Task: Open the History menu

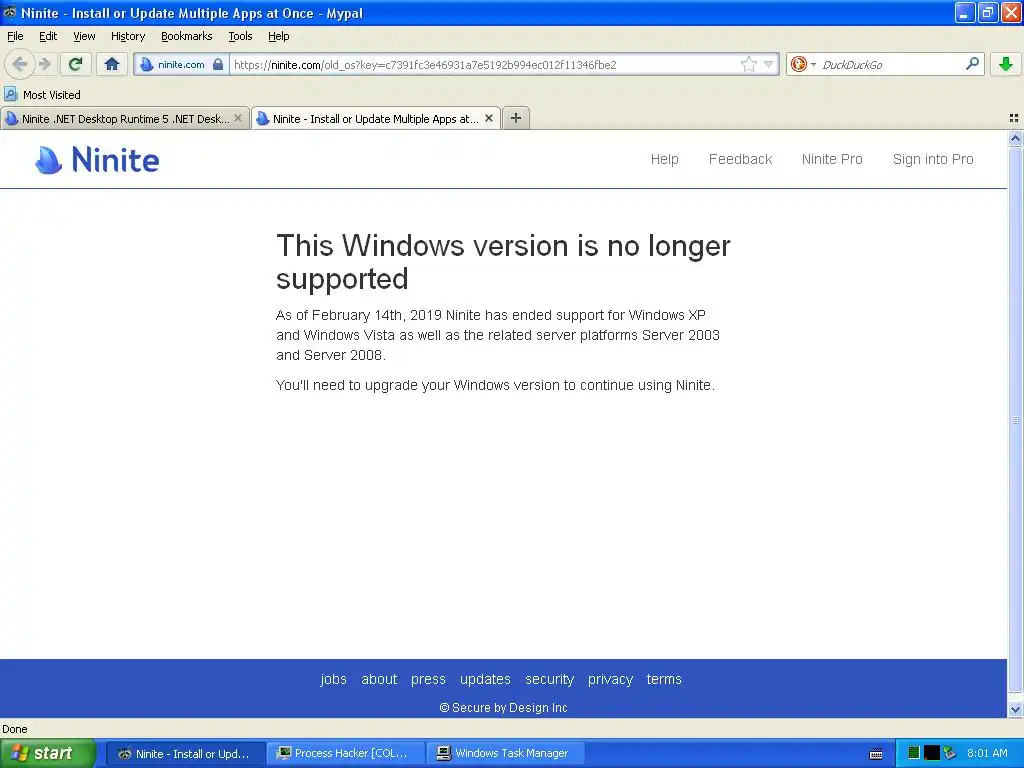Action: click(x=128, y=36)
